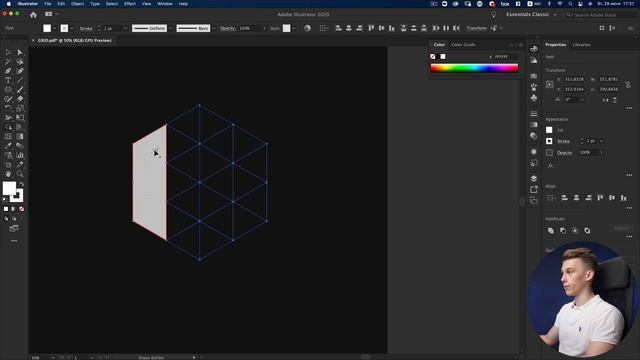640x360 pixels.
Task: Click the hex color value field
Action: click(505, 57)
